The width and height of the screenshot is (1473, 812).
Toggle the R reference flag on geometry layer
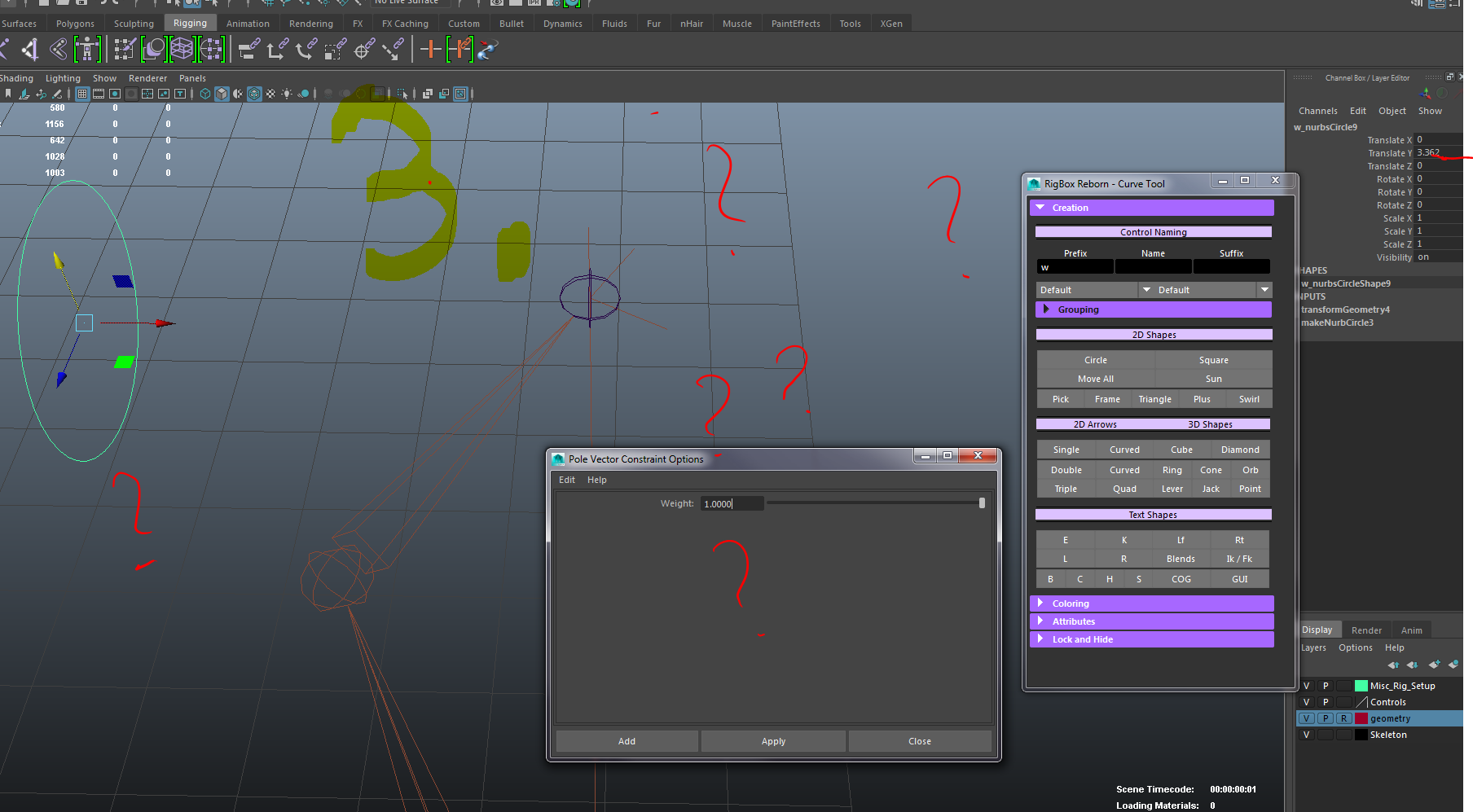click(x=1344, y=718)
